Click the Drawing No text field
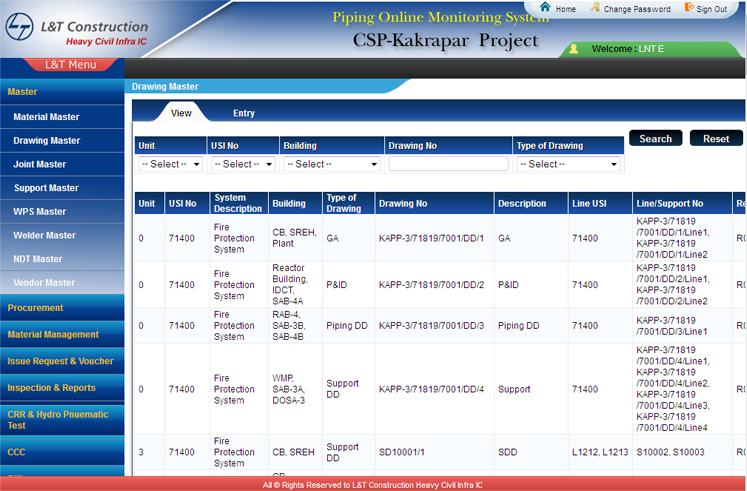This screenshot has height=491, width=747. (448, 164)
